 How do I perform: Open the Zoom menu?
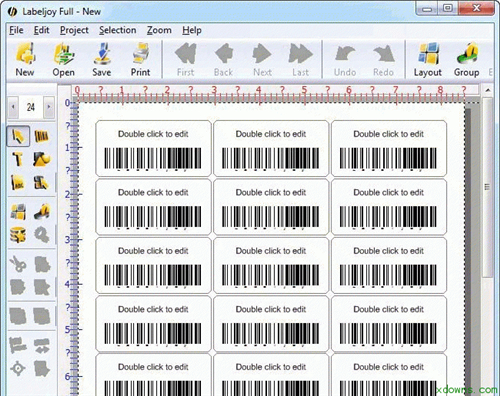159,30
